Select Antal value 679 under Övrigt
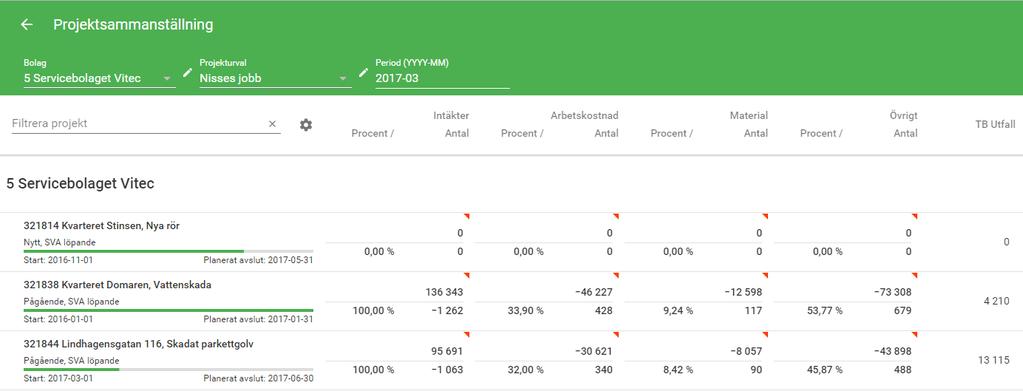1023x391 pixels. pyautogui.click(x=902, y=311)
